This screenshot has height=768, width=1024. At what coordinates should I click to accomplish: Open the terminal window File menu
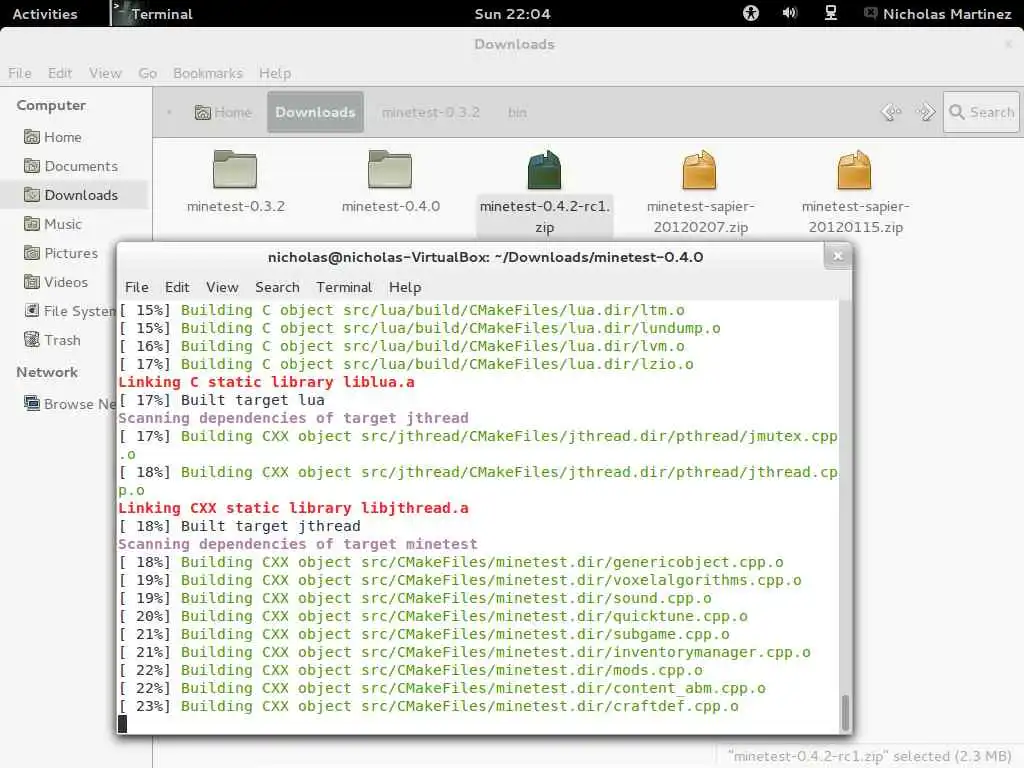coord(136,287)
